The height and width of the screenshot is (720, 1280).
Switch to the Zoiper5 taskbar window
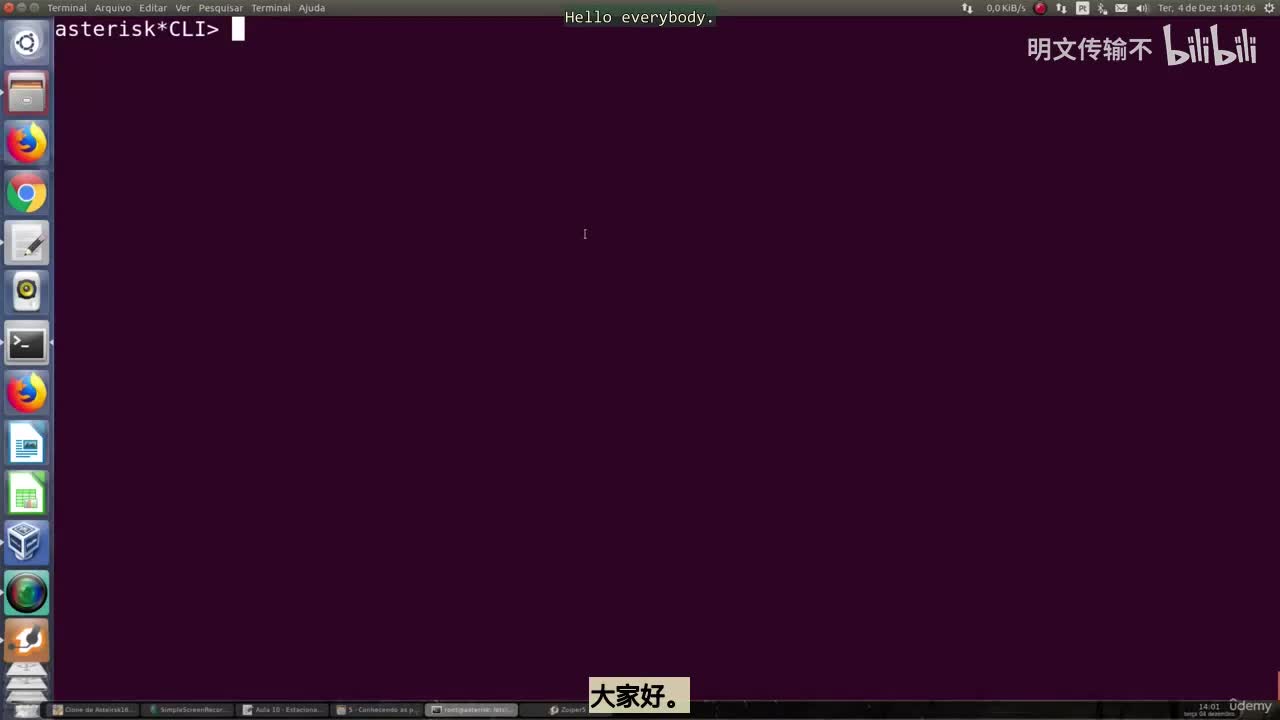tap(568, 710)
